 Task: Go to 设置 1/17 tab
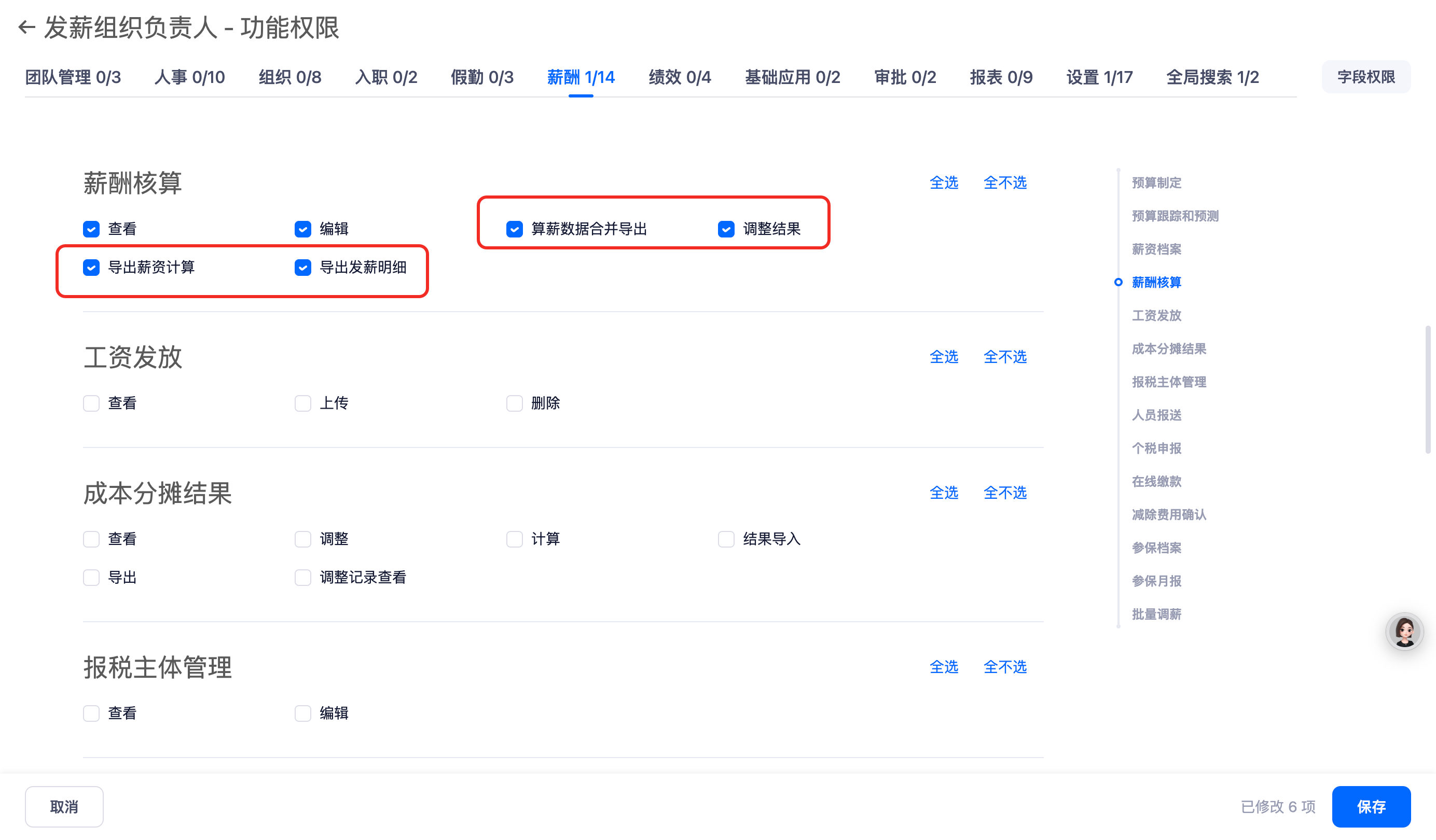(1099, 77)
